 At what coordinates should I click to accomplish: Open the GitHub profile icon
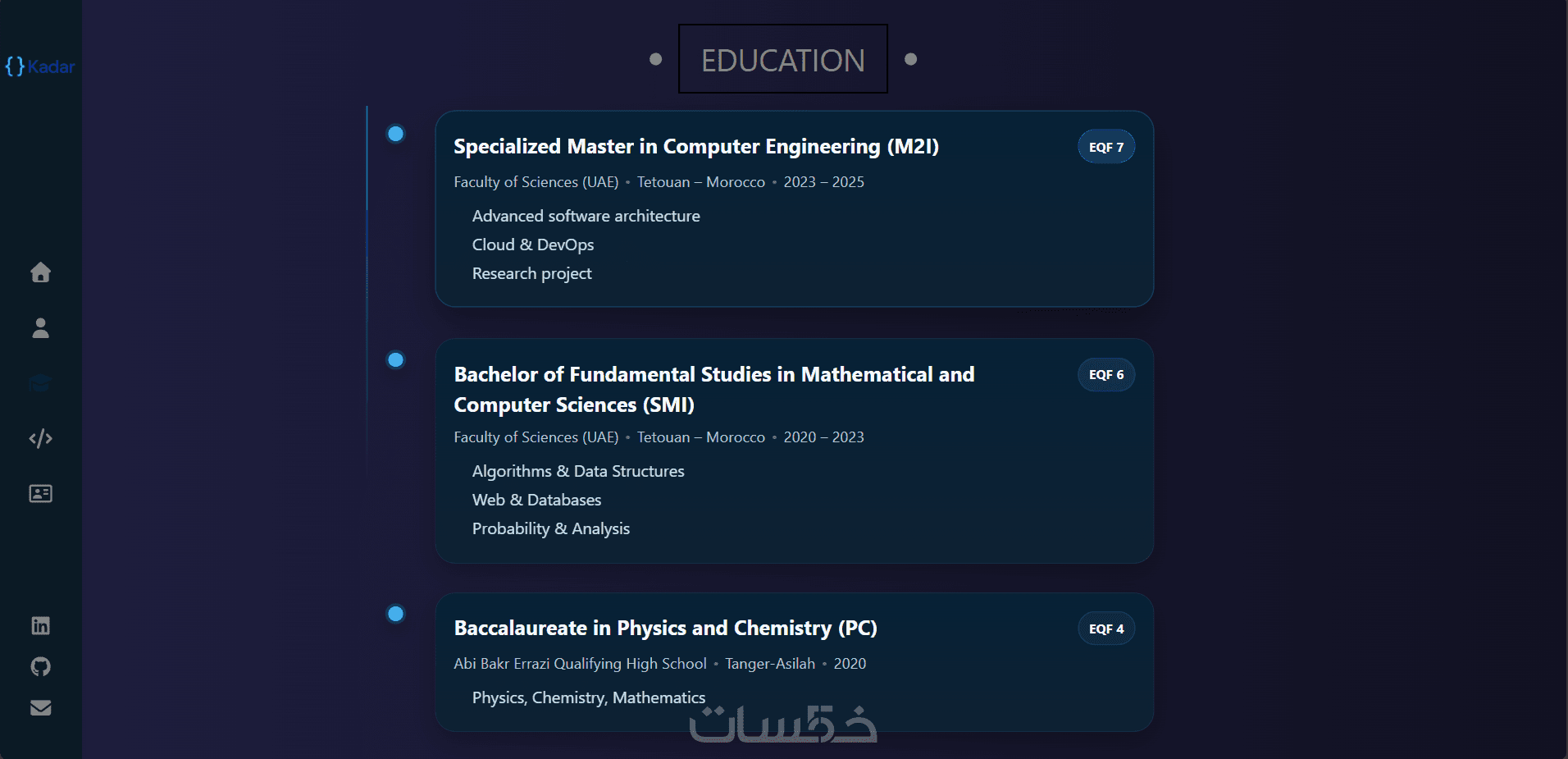pyautogui.click(x=40, y=666)
